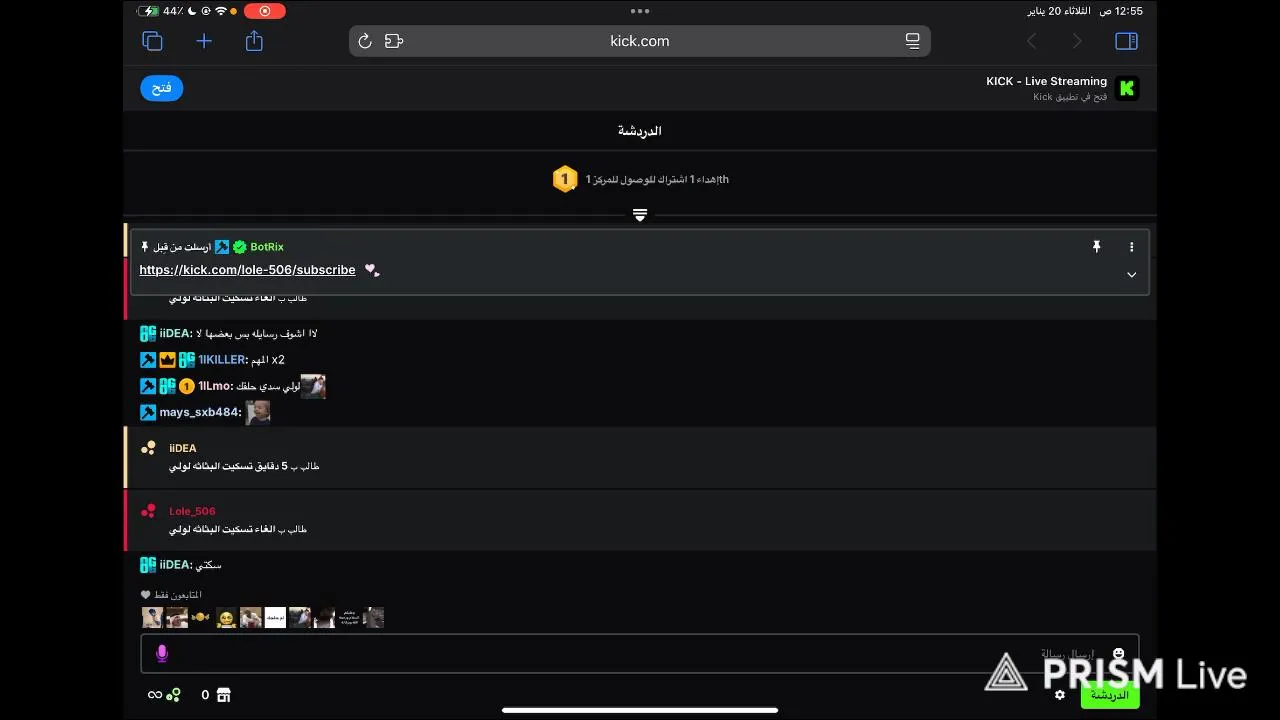Collapse the gift leaderboard banner

[x=640, y=215]
